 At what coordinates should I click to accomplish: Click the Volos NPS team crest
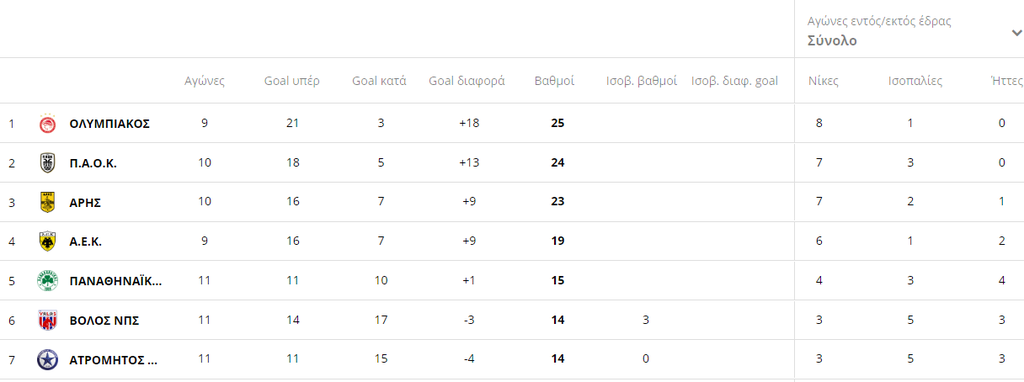coord(48,320)
